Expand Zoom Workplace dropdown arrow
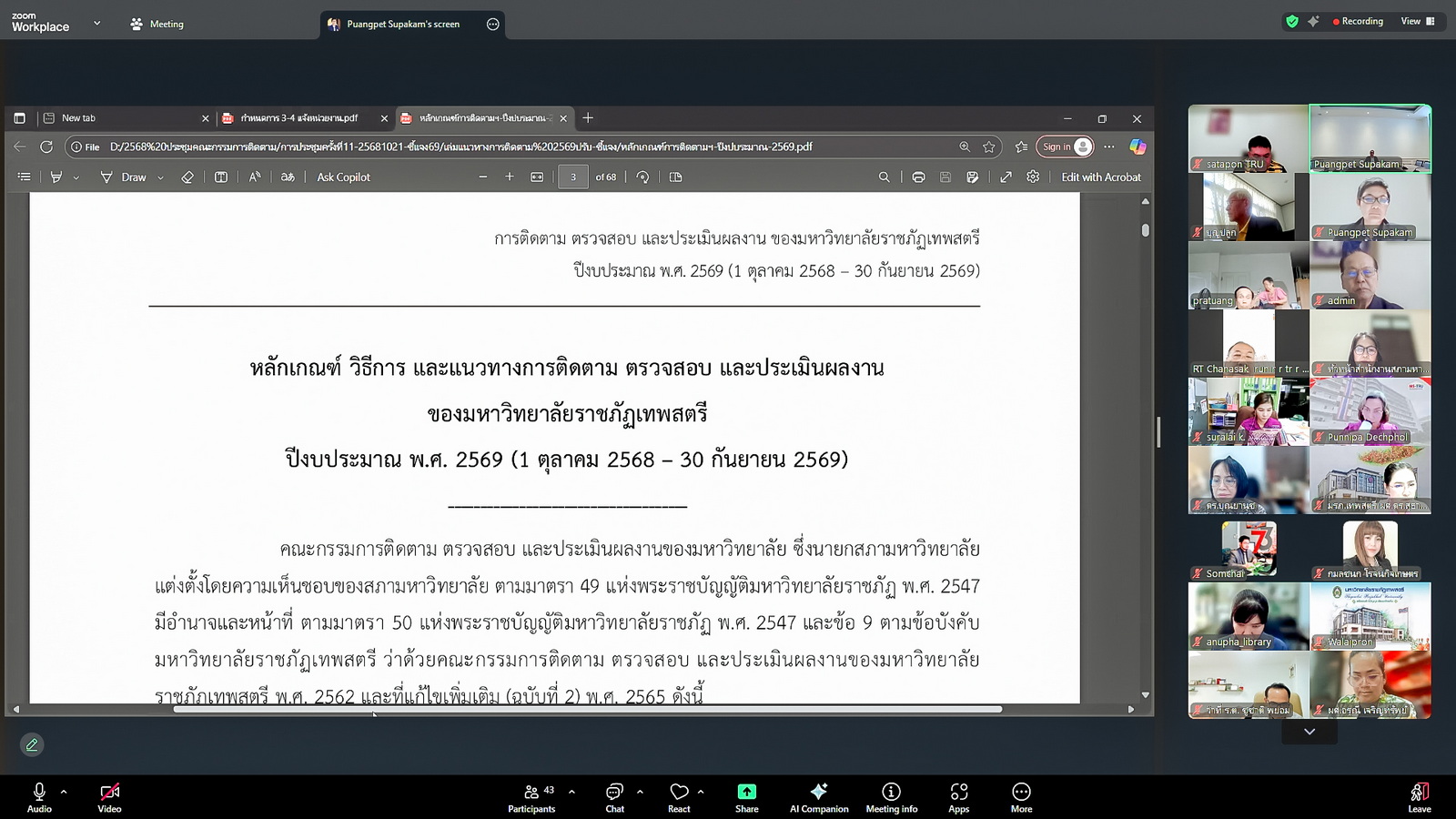This screenshot has width=1456, height=819. [x=96, y=24]
